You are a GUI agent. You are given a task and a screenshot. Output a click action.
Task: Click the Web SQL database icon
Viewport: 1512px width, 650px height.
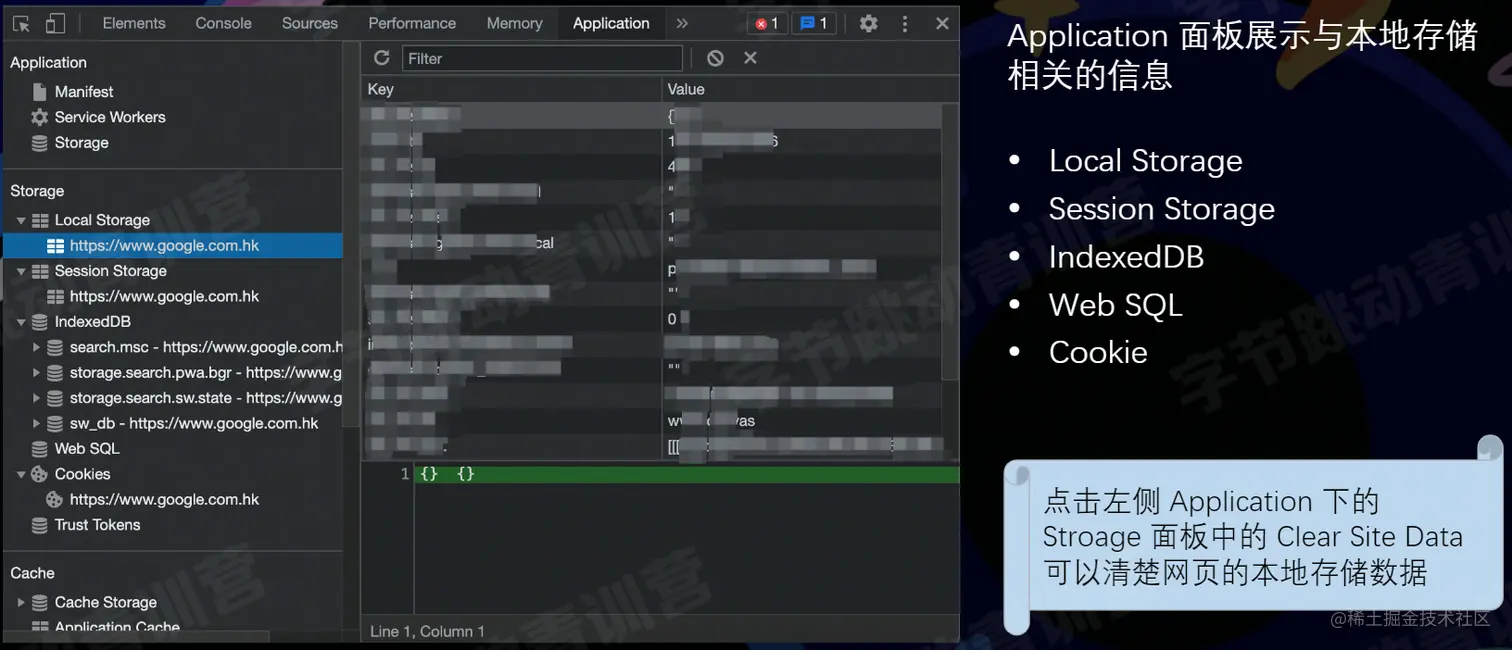point(40,449)
